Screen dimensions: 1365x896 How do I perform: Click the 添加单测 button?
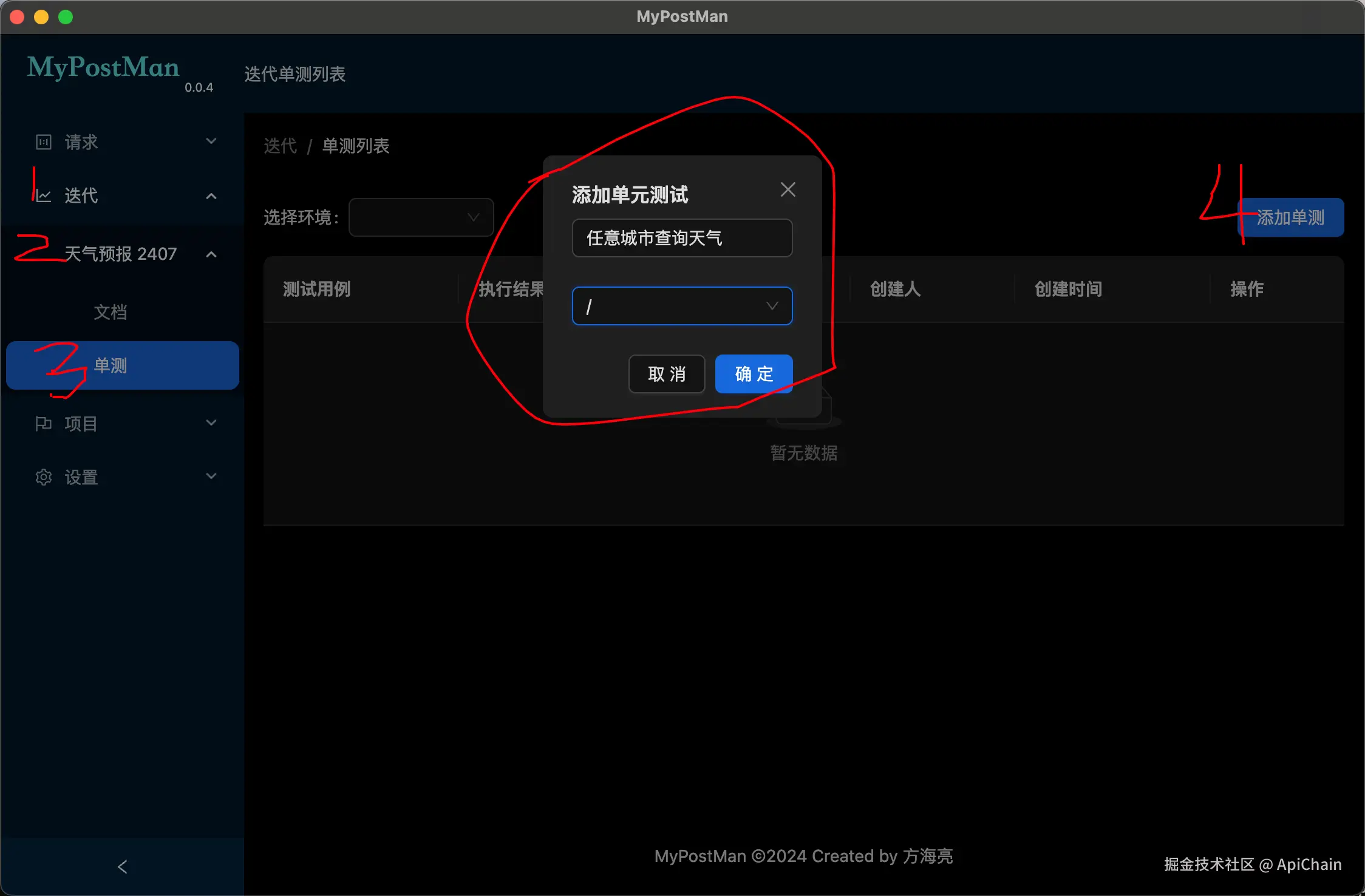click(1290, 217)
